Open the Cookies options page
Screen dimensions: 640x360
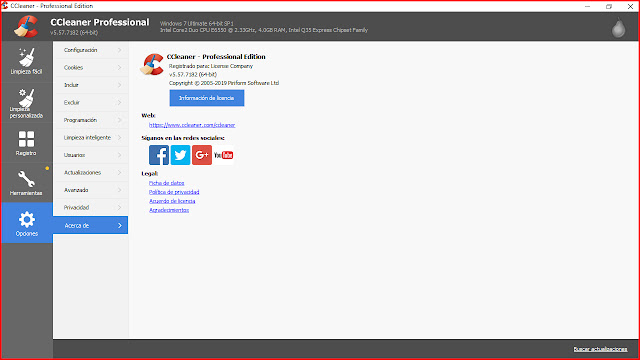(x=91, y=67)
